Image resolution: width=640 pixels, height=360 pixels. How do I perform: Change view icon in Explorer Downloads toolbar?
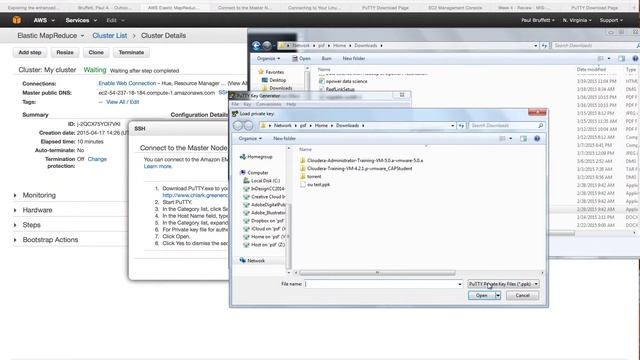click(600, 59)
